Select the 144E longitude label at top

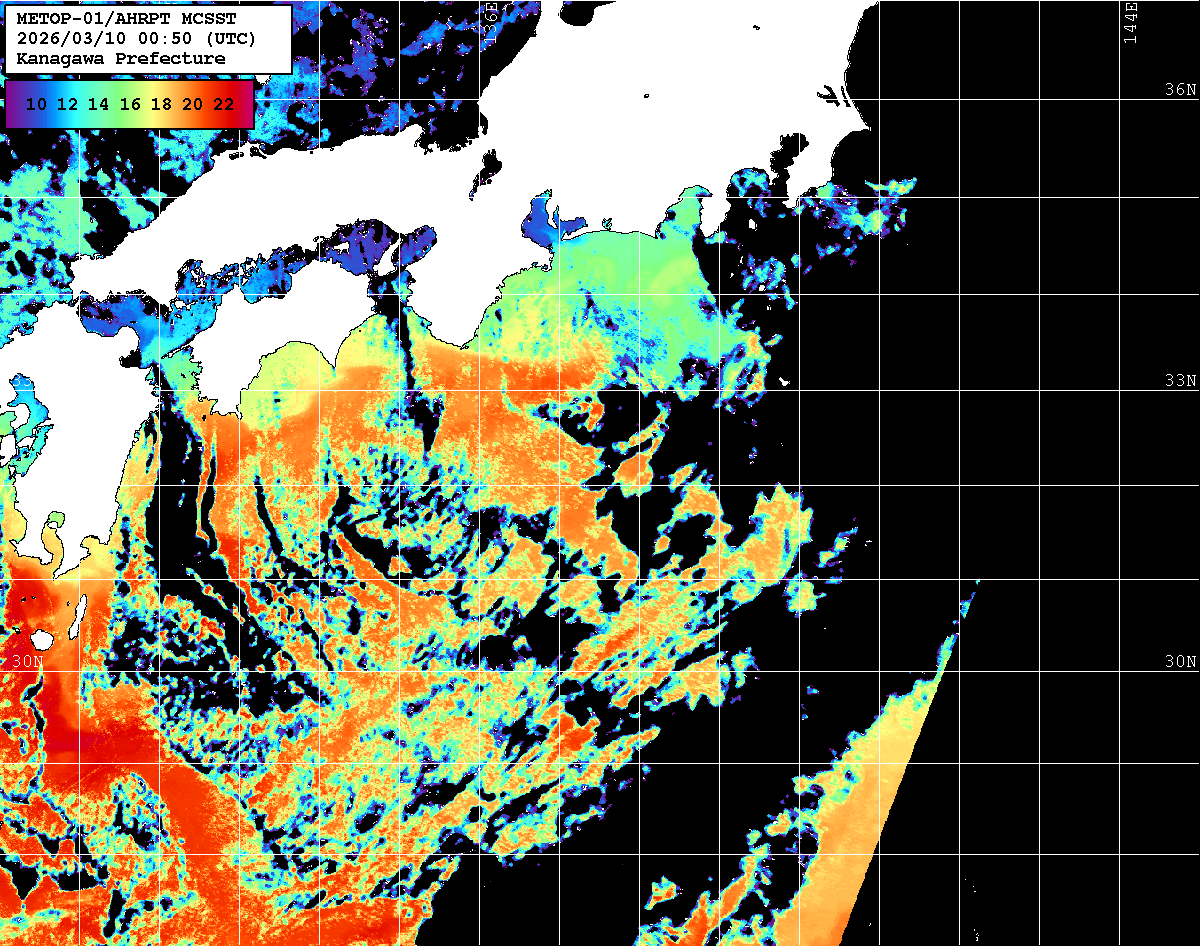click(x=1130, y=22)
